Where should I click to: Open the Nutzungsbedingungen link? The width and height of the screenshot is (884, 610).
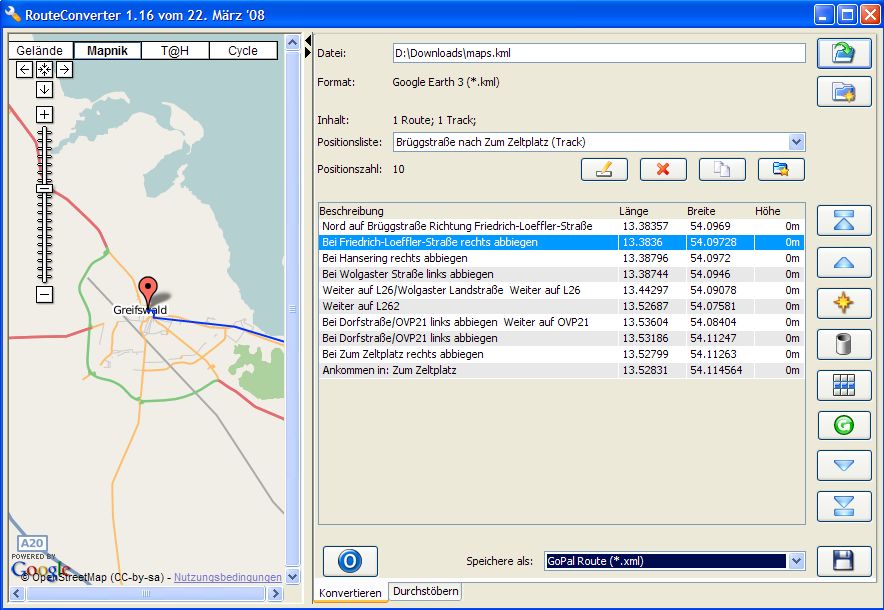point(227,577)
